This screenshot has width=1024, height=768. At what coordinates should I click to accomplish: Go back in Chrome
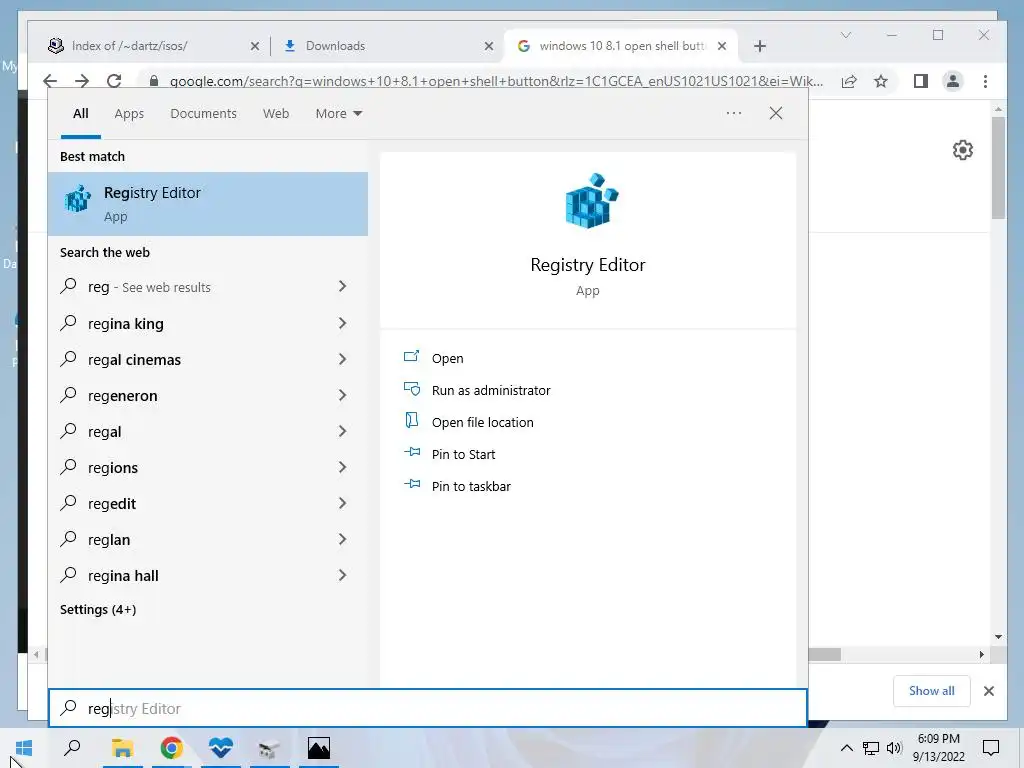click(50, 81)
